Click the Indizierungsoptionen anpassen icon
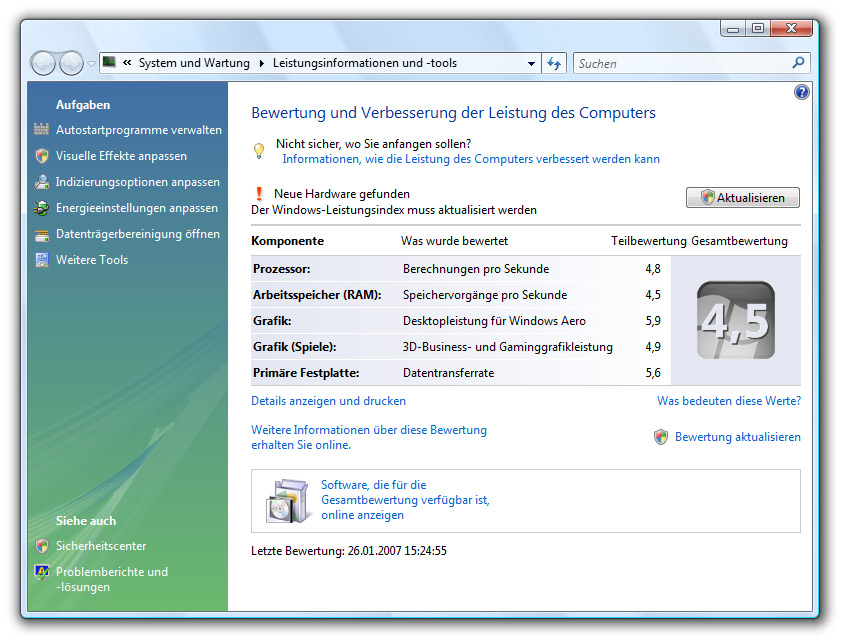 click(41, 182)
